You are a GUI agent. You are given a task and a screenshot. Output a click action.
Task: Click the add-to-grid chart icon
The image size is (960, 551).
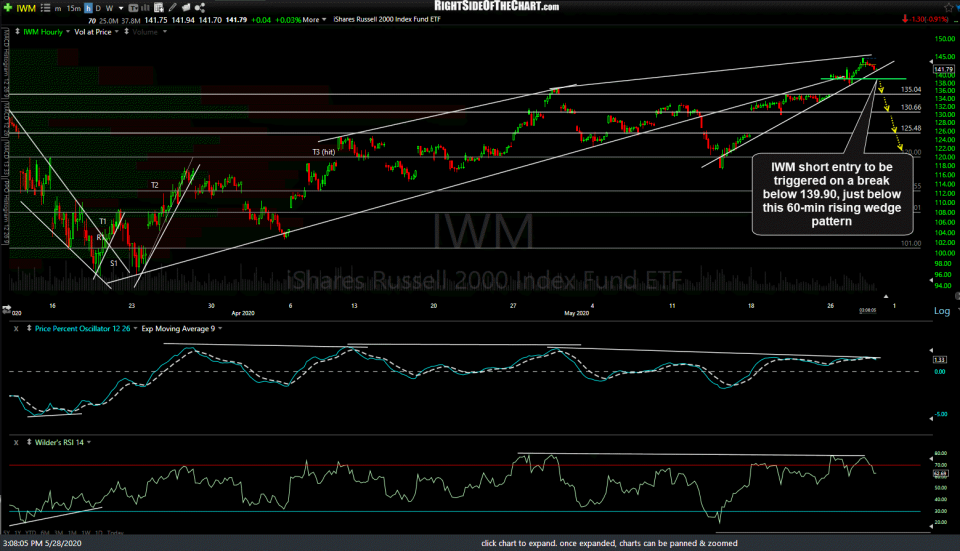coord(159,8)
